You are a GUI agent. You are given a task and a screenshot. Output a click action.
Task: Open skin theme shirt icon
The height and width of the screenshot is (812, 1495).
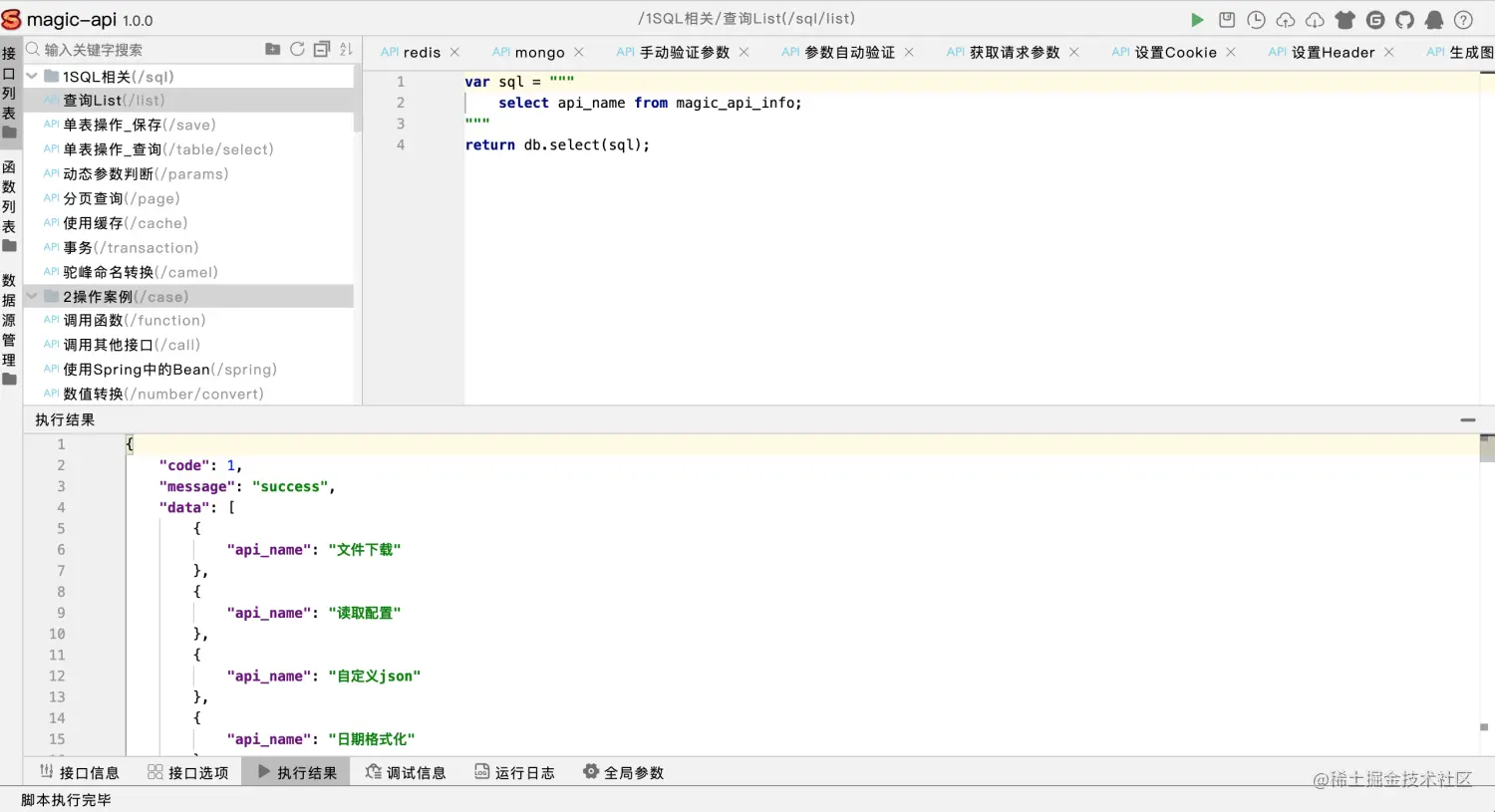pos(1345,20)
